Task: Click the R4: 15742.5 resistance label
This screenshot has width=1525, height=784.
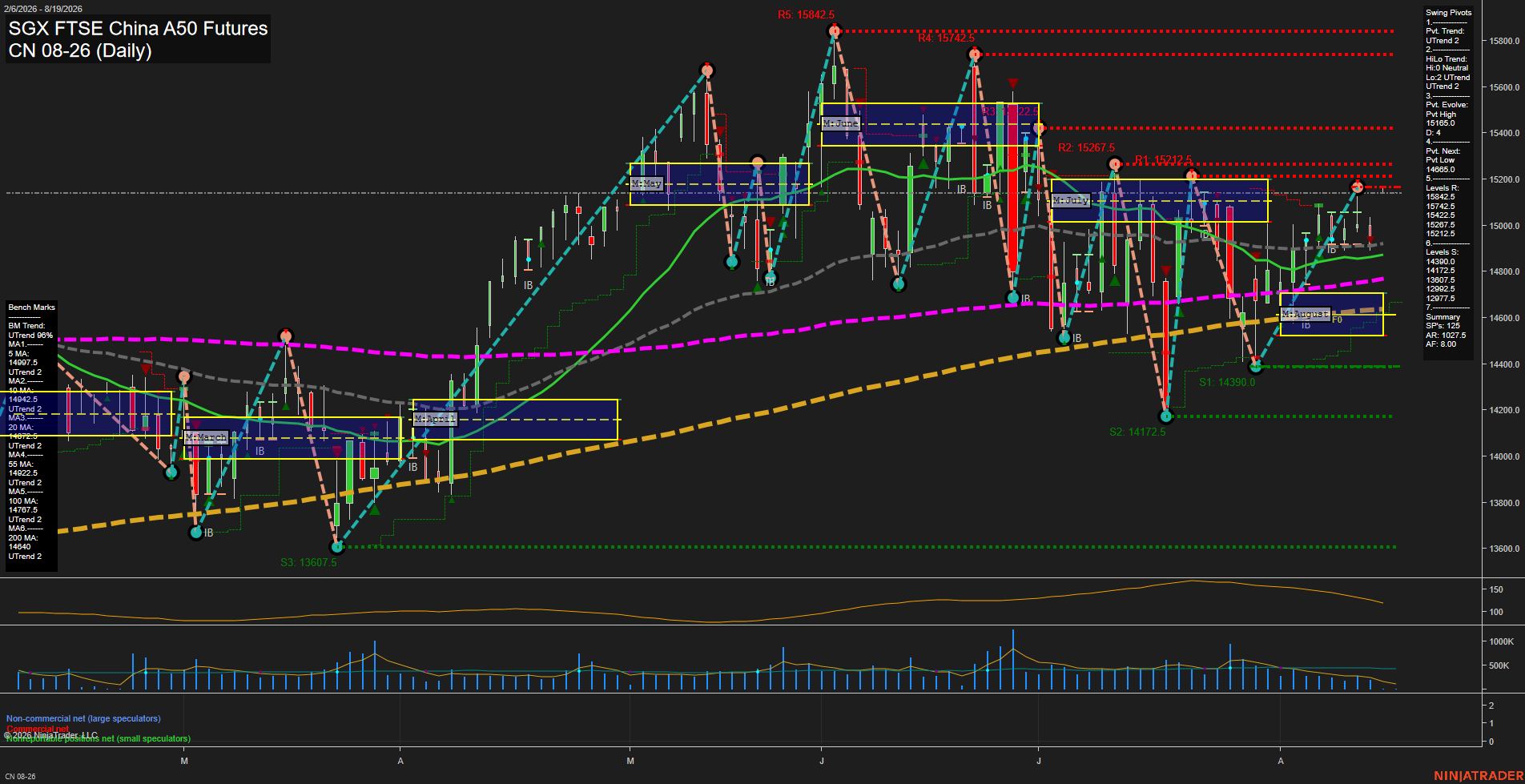Action: [946, 38]
